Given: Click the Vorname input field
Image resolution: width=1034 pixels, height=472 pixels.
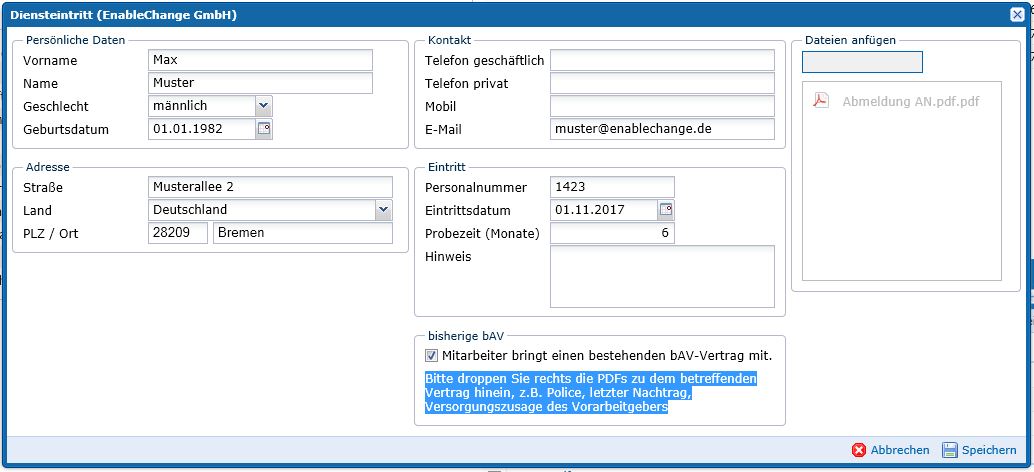Looking at the screenshot, I should click(x=260, y=60).
